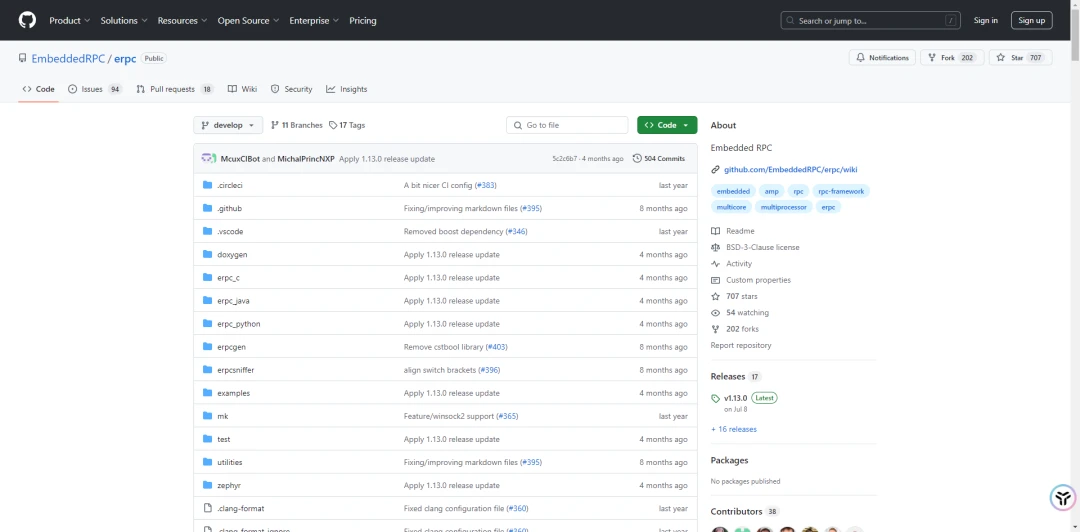The height and width of the screenshot is (532, 1080).
Task: Open the Notifications bell button
Action: click(881, 58)
